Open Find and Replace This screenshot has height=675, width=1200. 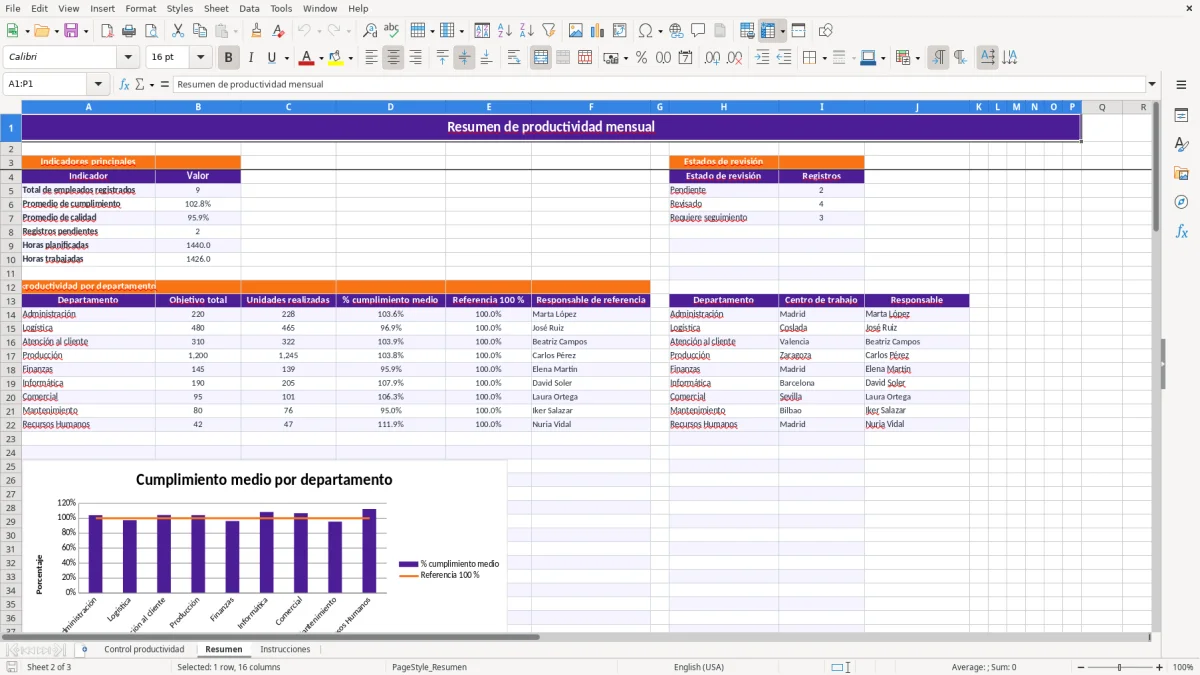(370, 31)
